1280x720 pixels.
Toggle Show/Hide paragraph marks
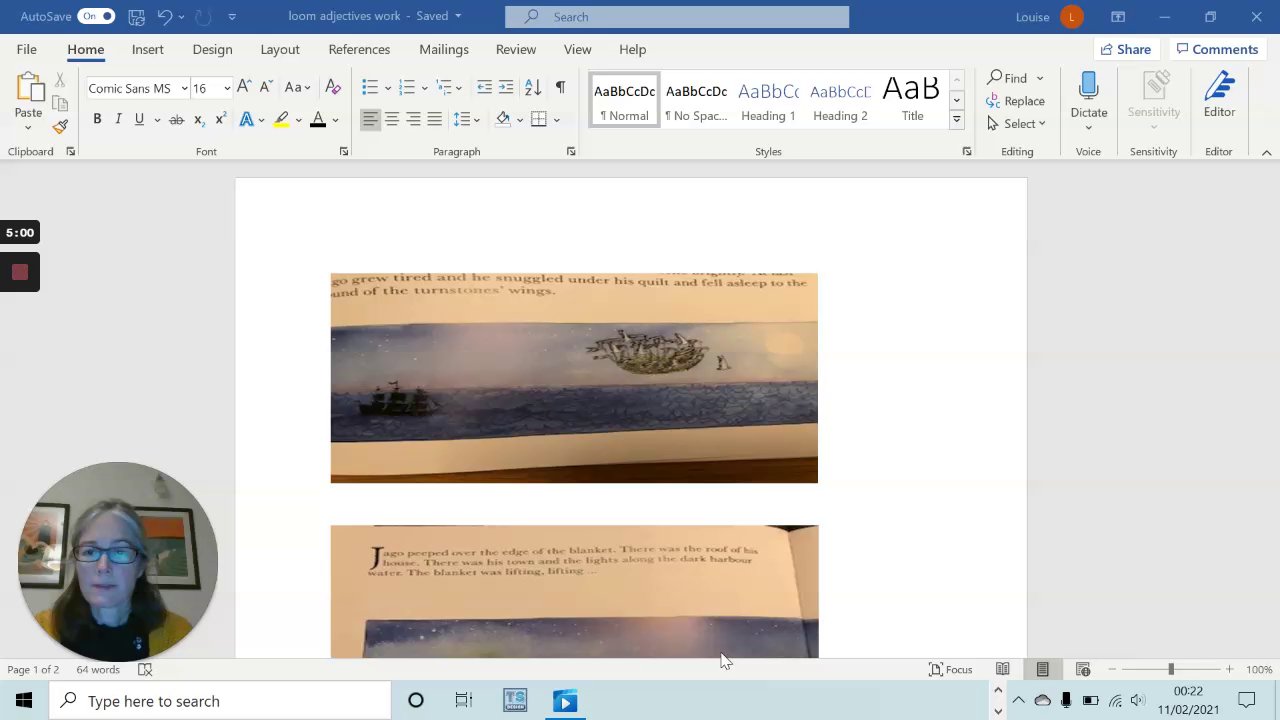[560, 88]
